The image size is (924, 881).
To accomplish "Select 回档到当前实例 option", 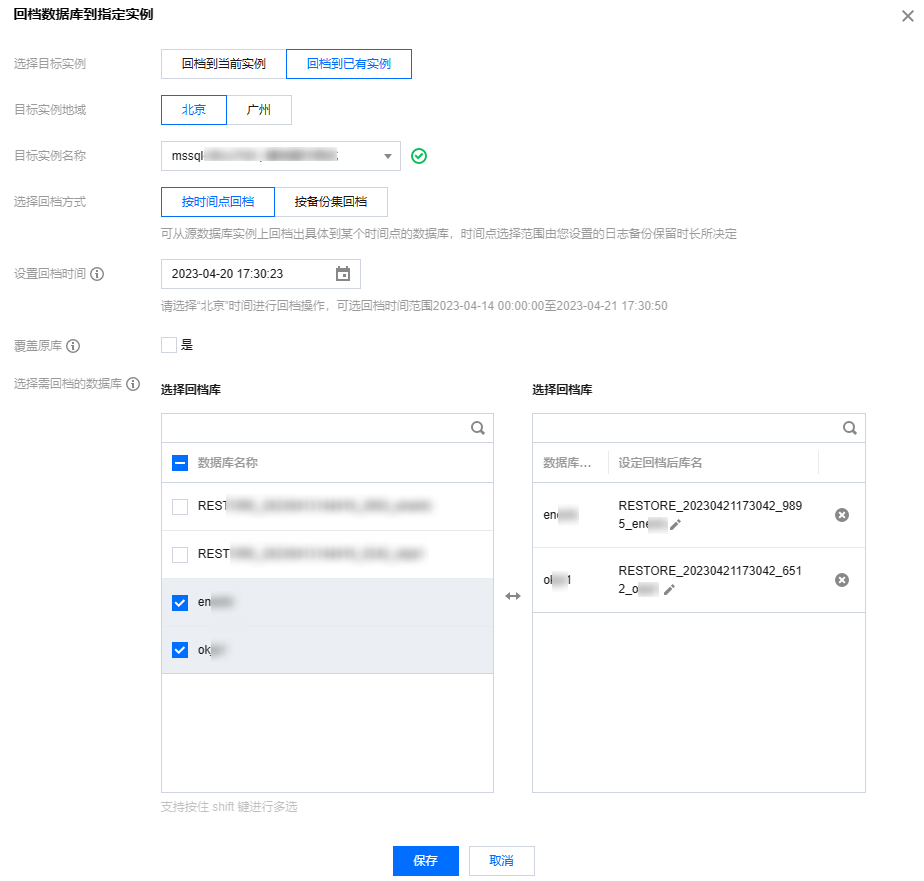I will pyautogui.click(x=223, y=64).
